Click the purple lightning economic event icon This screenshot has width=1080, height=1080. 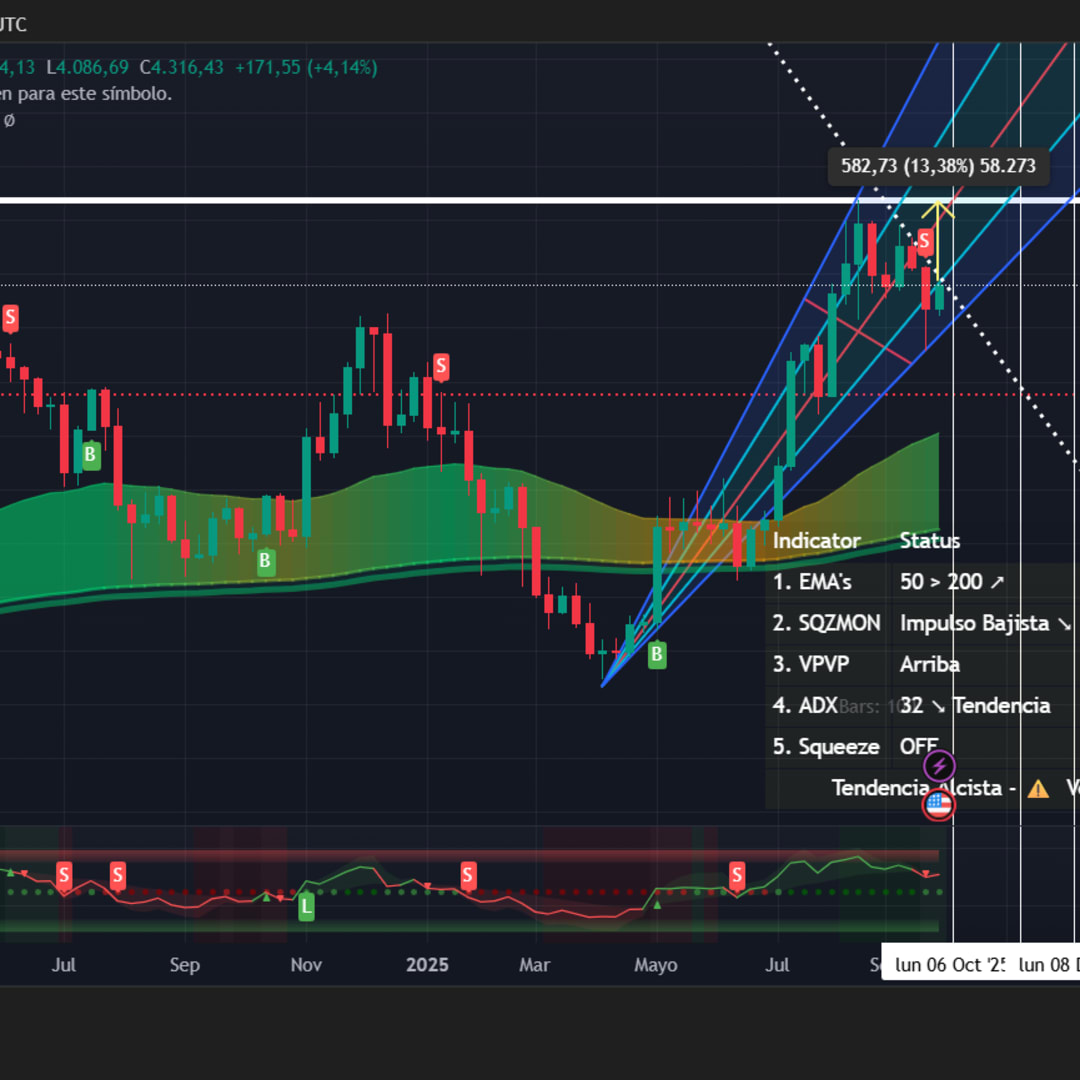click(x=938, y=765)
